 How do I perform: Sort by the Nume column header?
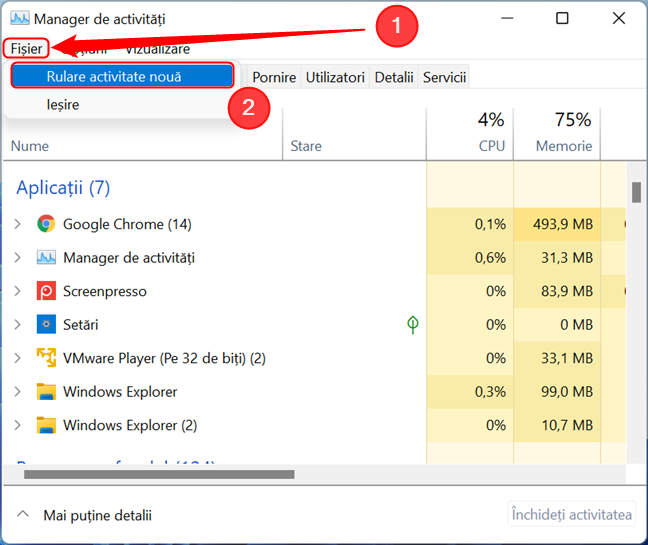(x=30, y=146)
